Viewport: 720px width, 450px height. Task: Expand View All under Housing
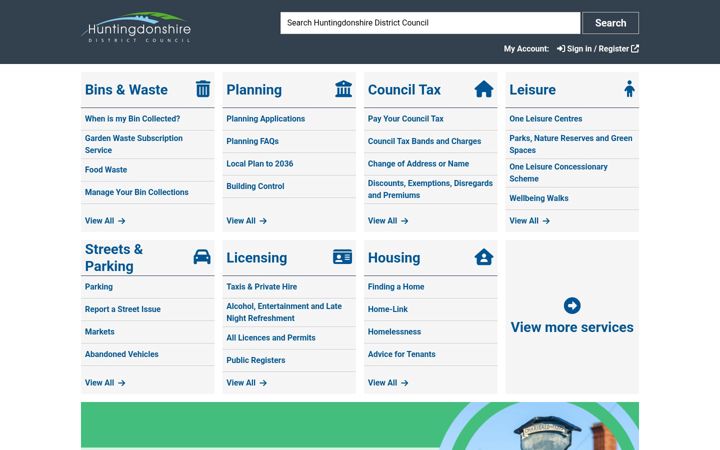pyautogui.click(x=388, y=383)
